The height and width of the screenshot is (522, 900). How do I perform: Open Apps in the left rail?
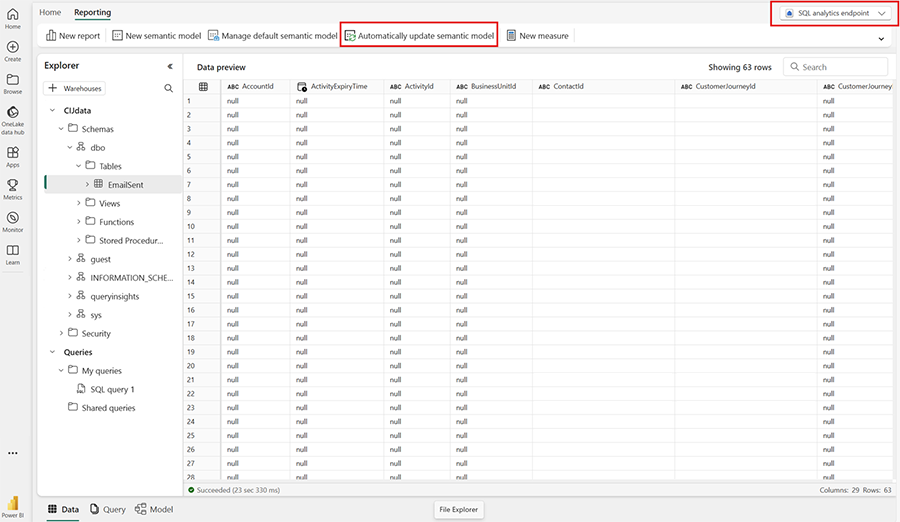point(13,156)
